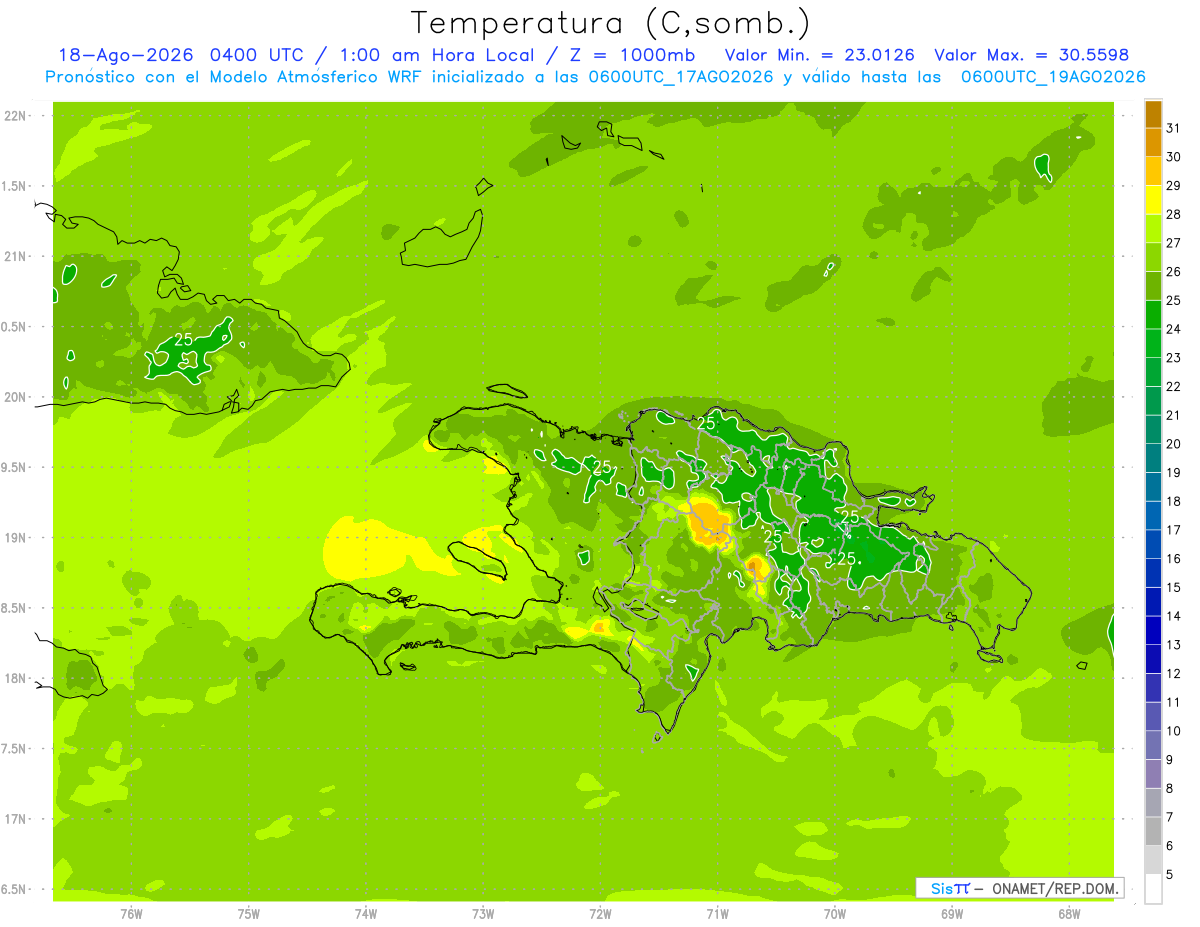The width and height of the screenshot is (1200, 927).
Task: Click the gray 6 degree legend swatch
Action: pos(1153,832)
